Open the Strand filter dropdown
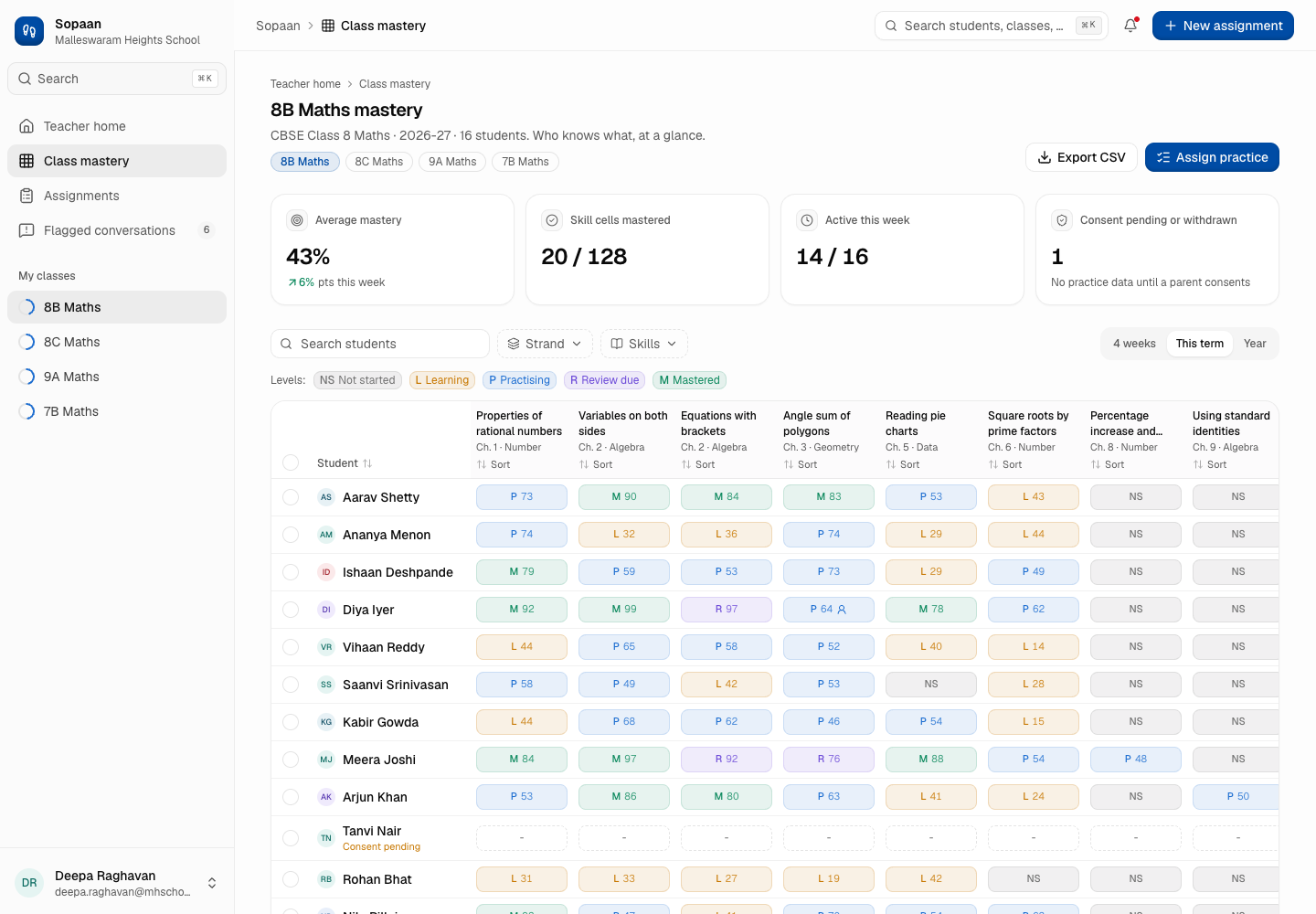The height and width of the screenshot is (914, 1316). [x=545, y=344]
